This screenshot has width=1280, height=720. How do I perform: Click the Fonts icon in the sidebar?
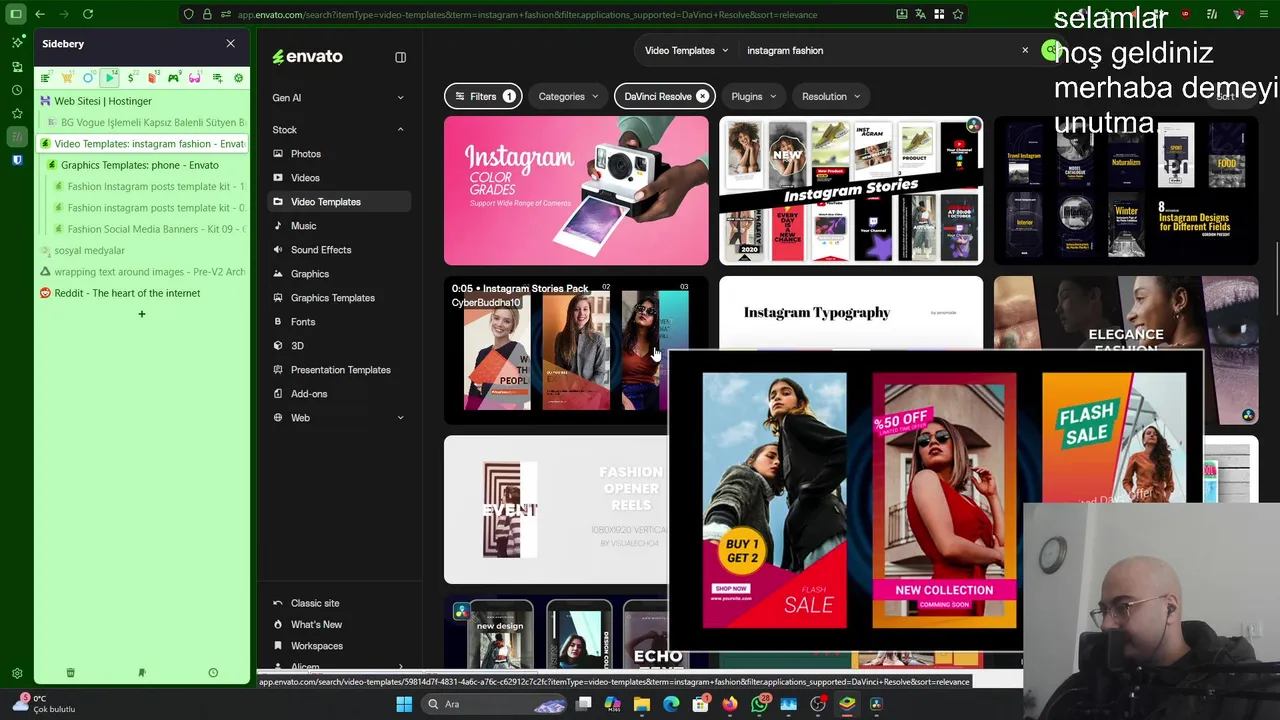[x=278, y=322]
